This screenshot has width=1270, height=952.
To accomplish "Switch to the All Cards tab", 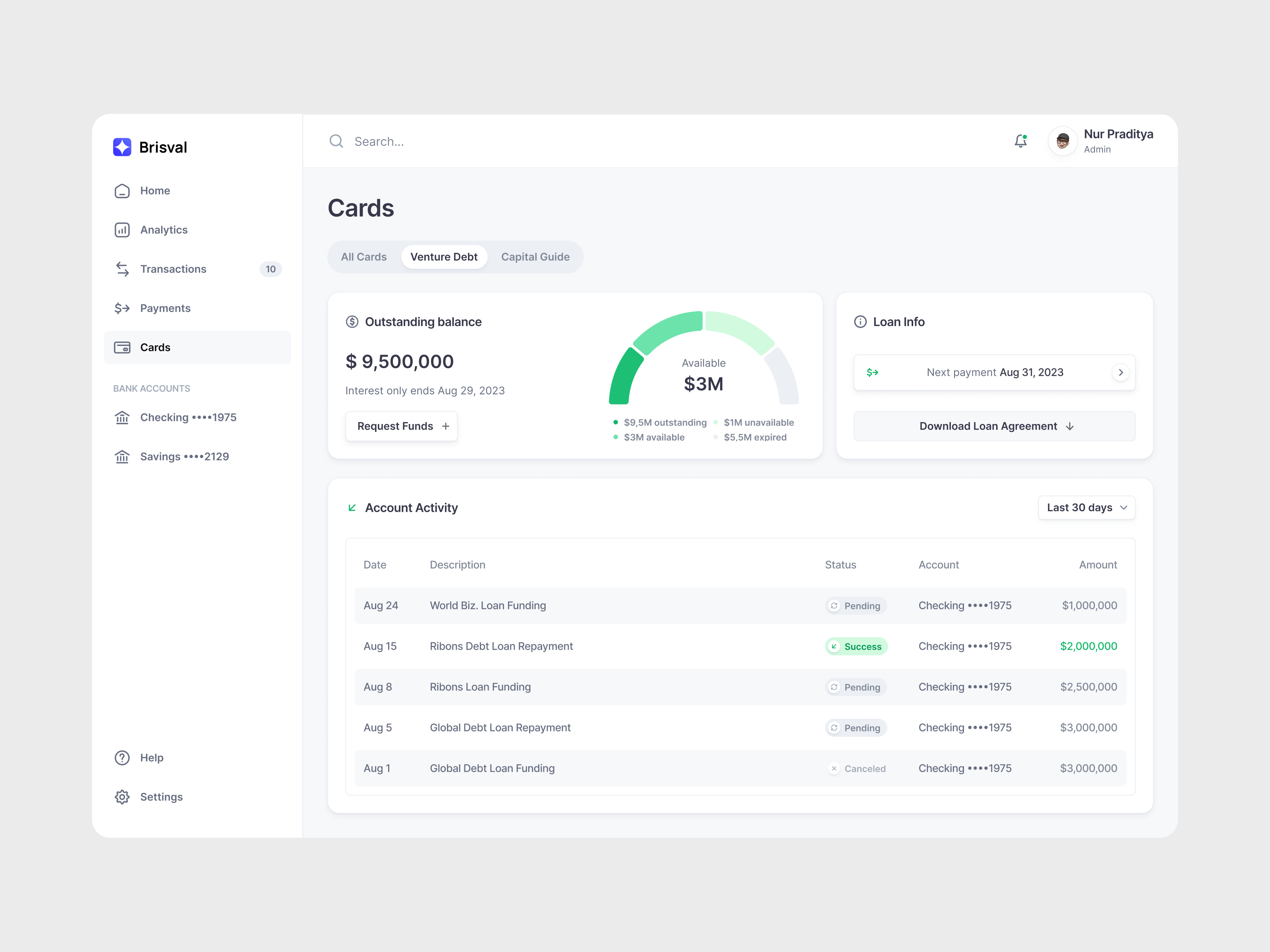I will click(364, 257).
